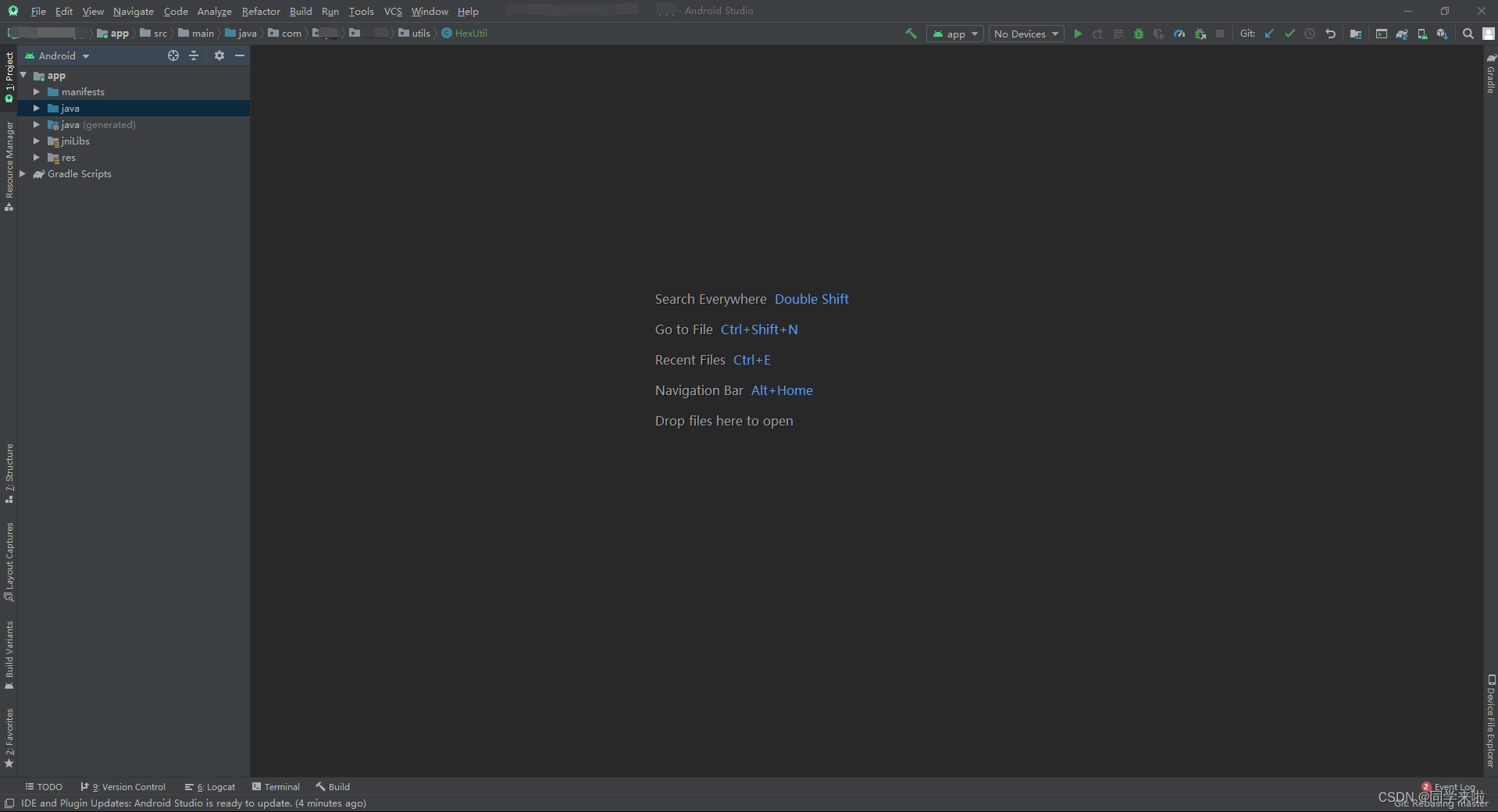Open the Build menu

pos(301,12)
